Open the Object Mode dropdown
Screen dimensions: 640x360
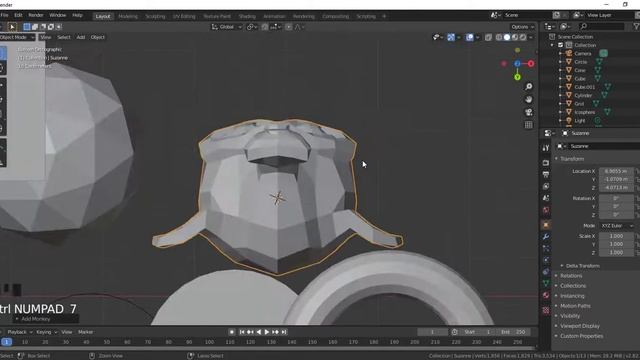pos(17,37)
